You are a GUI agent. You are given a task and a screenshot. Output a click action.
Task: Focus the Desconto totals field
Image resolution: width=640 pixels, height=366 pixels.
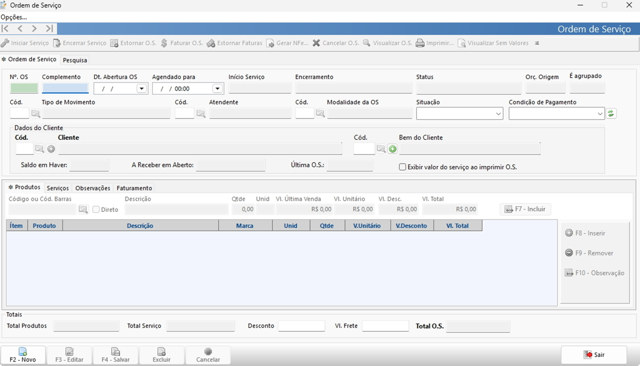point(302,326)
